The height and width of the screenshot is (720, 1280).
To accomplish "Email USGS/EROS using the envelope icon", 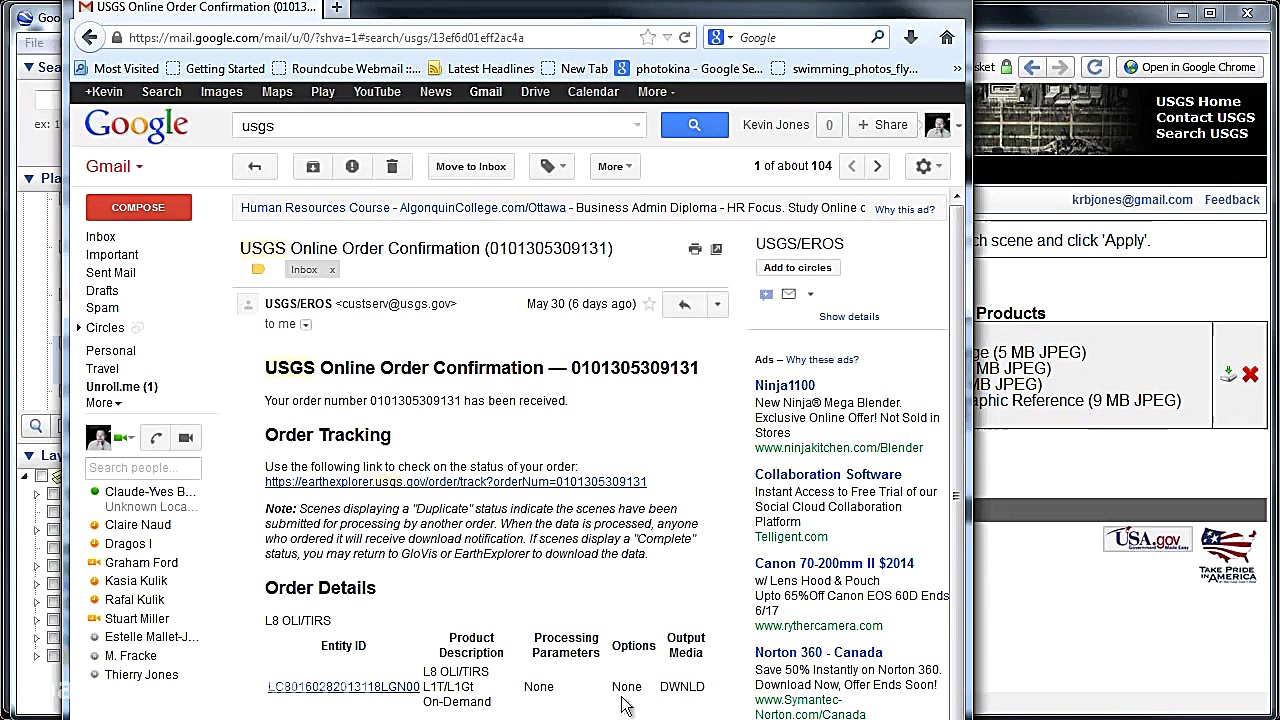I will [x=788, y=294].
